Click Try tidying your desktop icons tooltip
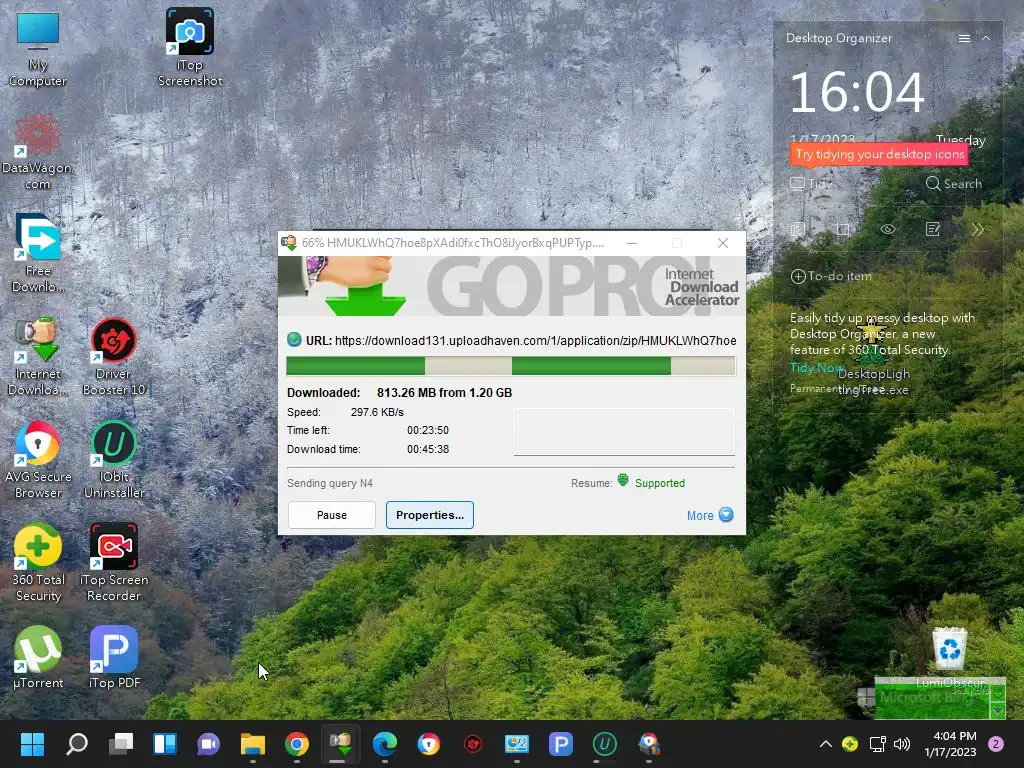The width and height of the screenshot is (1024, 768). coord(879,155)
